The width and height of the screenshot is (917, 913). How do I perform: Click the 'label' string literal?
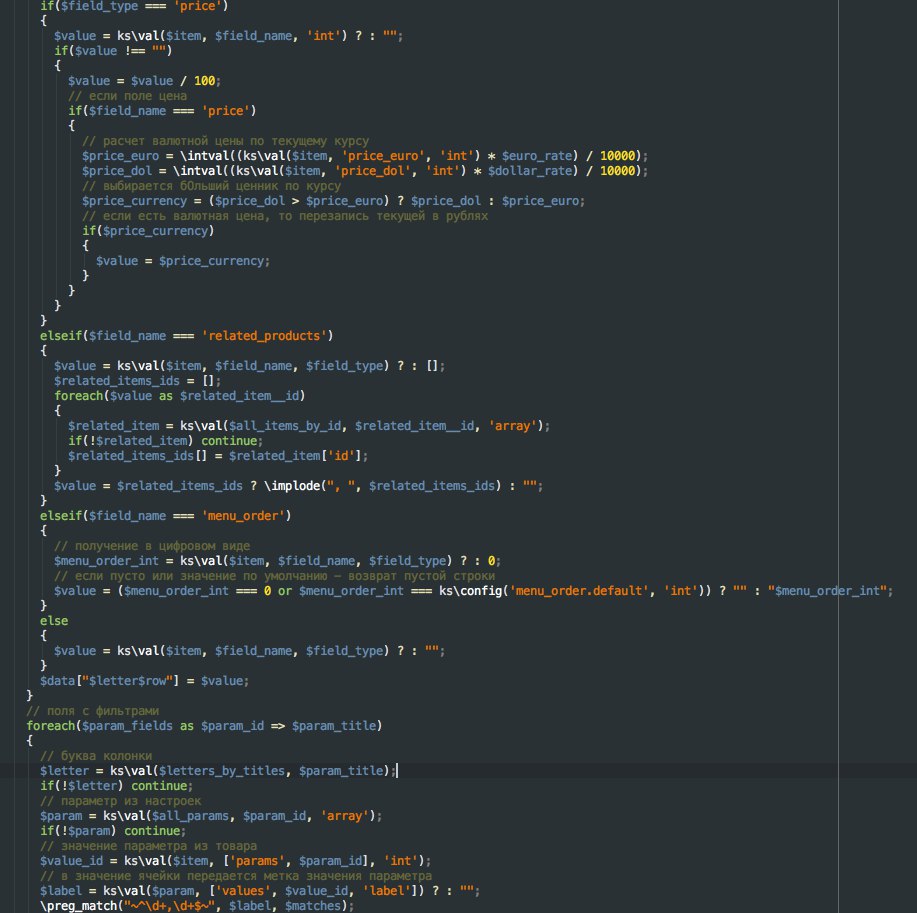(x=387, y=891)
